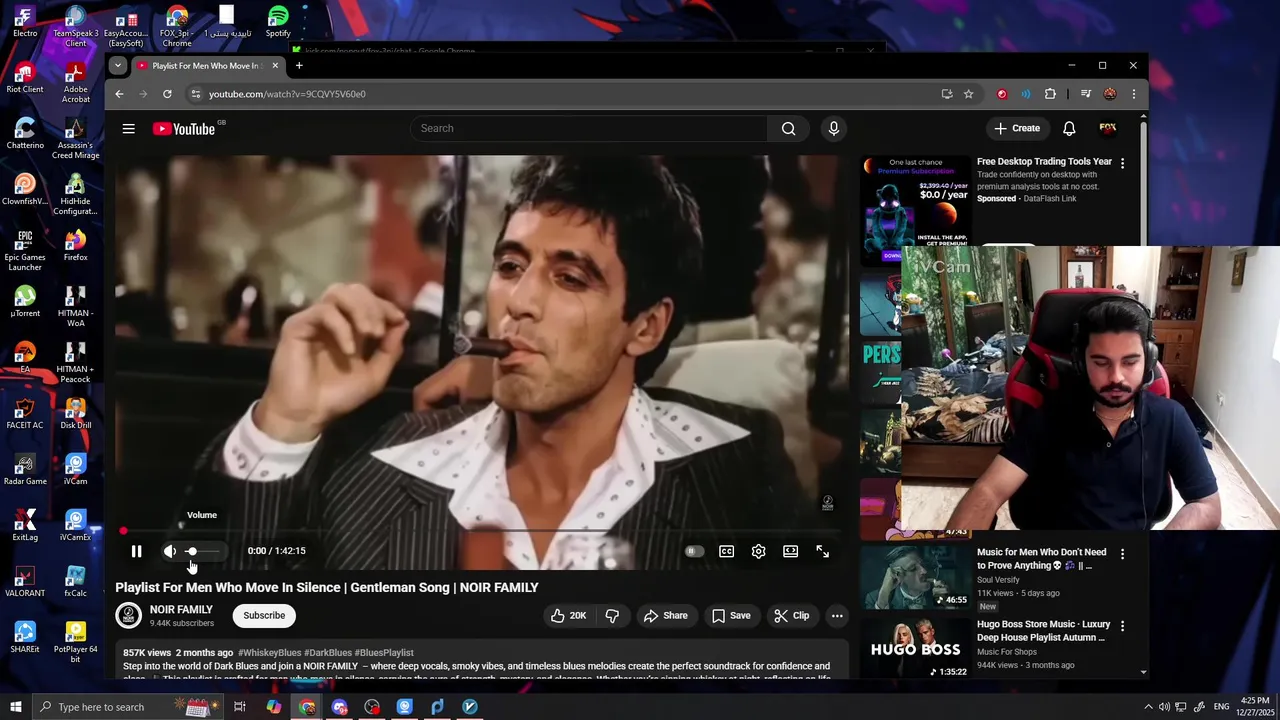Open the YouTube hamburger guide menu
Screen dimensions: 1280x720
point(128,128)
